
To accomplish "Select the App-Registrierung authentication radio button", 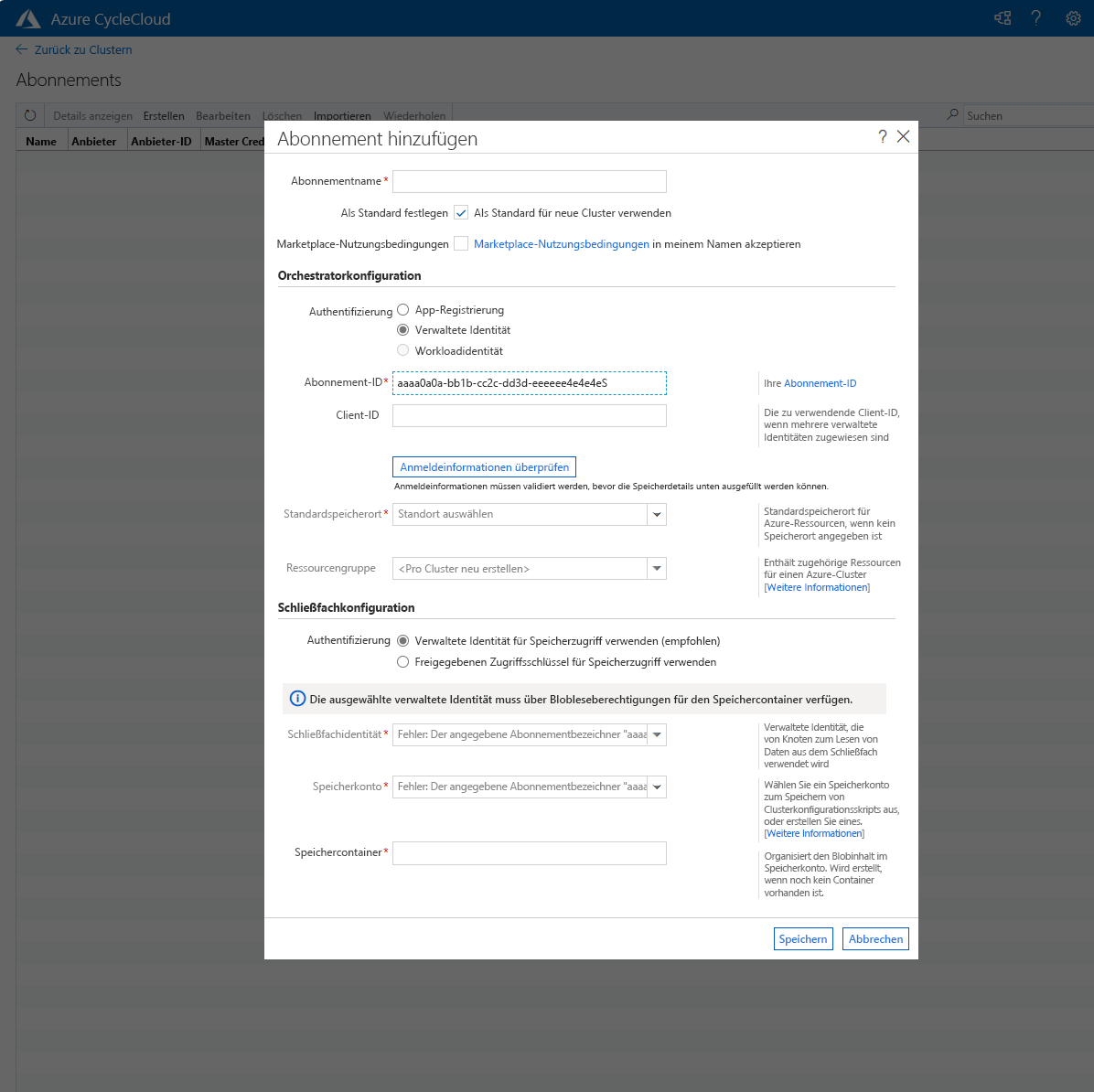I will [x=402, y=309].
